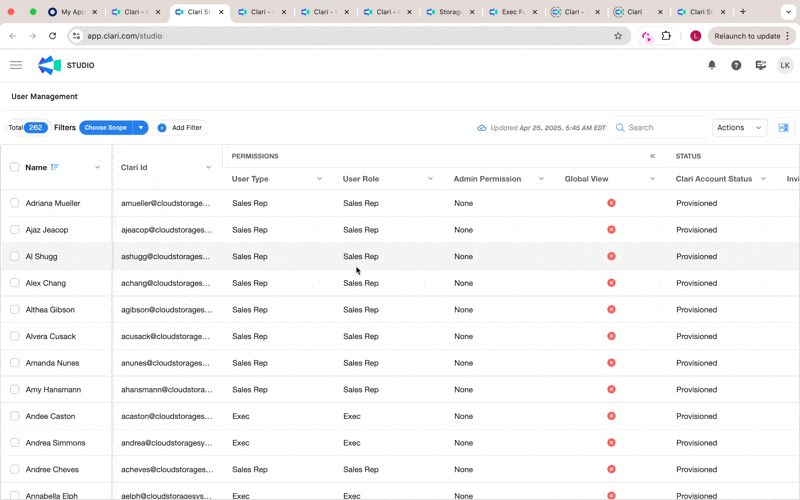Click Relaunch to update button
The height and width of the screenshot is (500, 800).
pos(752,36)
